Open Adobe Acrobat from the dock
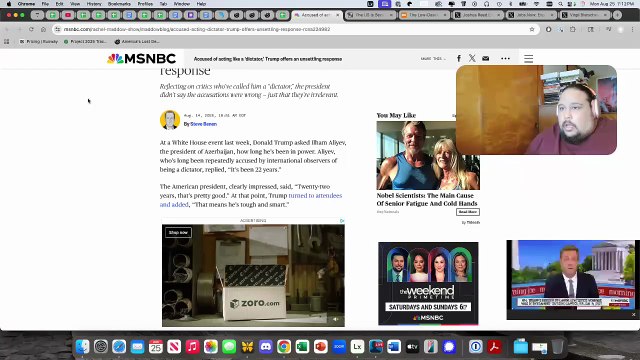 494,347
